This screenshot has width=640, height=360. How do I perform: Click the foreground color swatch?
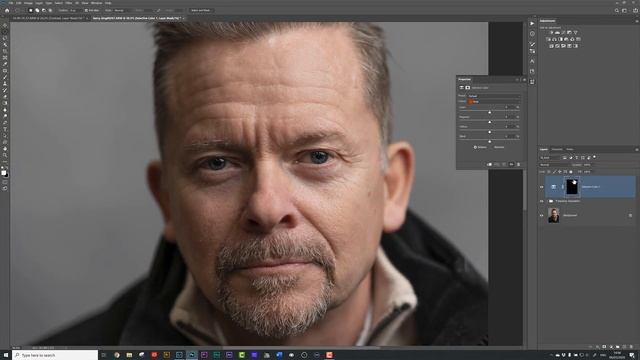point(4,173)
